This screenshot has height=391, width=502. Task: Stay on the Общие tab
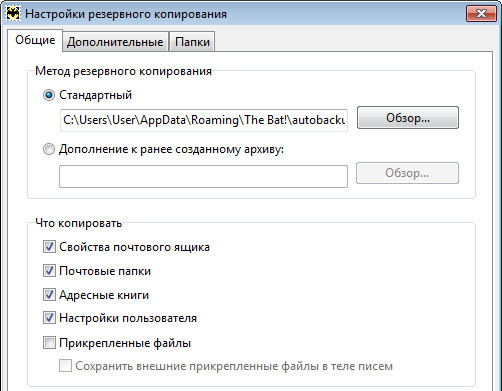35,40
